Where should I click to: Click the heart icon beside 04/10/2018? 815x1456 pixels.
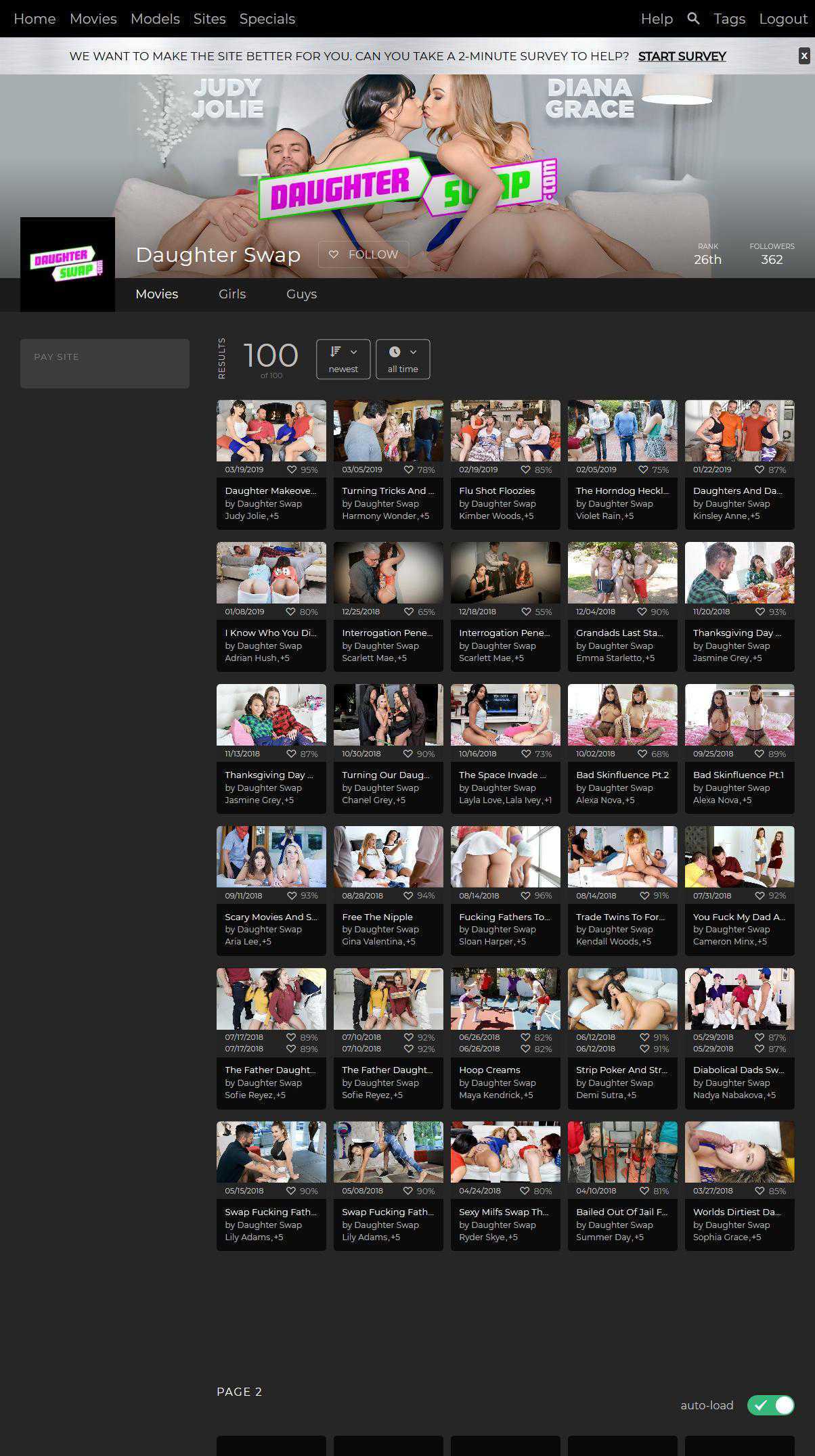point(644,1191)
